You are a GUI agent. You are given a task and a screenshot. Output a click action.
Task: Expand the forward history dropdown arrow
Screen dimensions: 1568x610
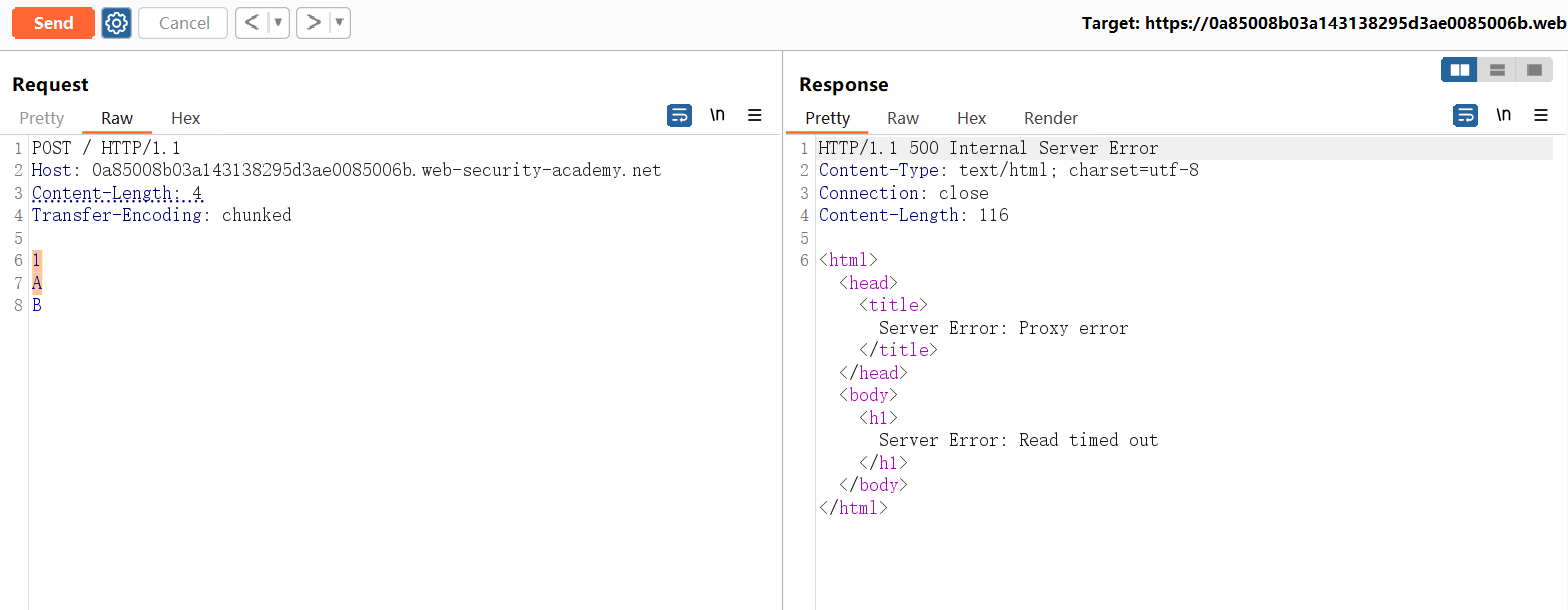click(x=340, y=23)
